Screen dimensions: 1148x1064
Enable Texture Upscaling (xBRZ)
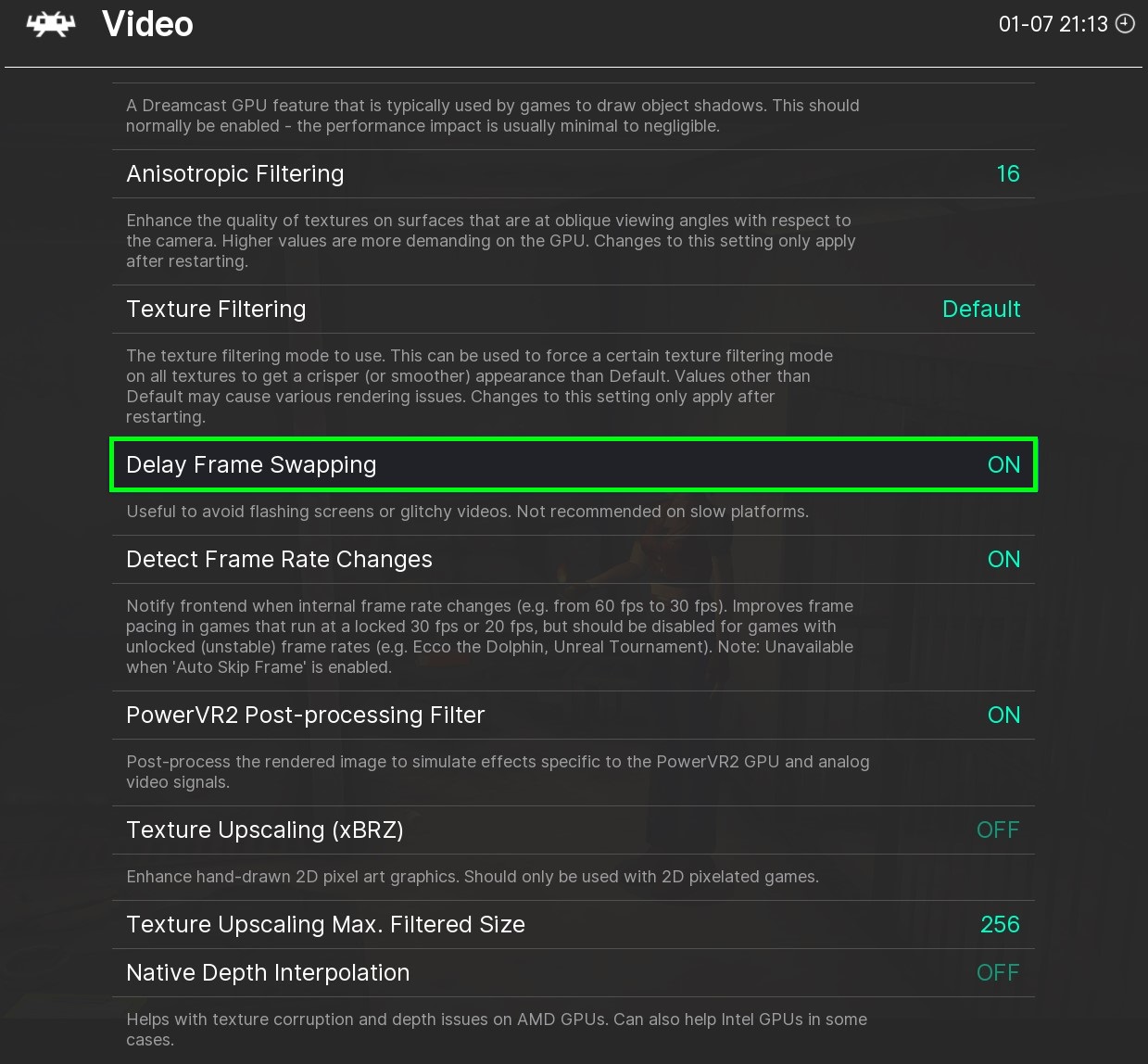[x=998, y=830]
